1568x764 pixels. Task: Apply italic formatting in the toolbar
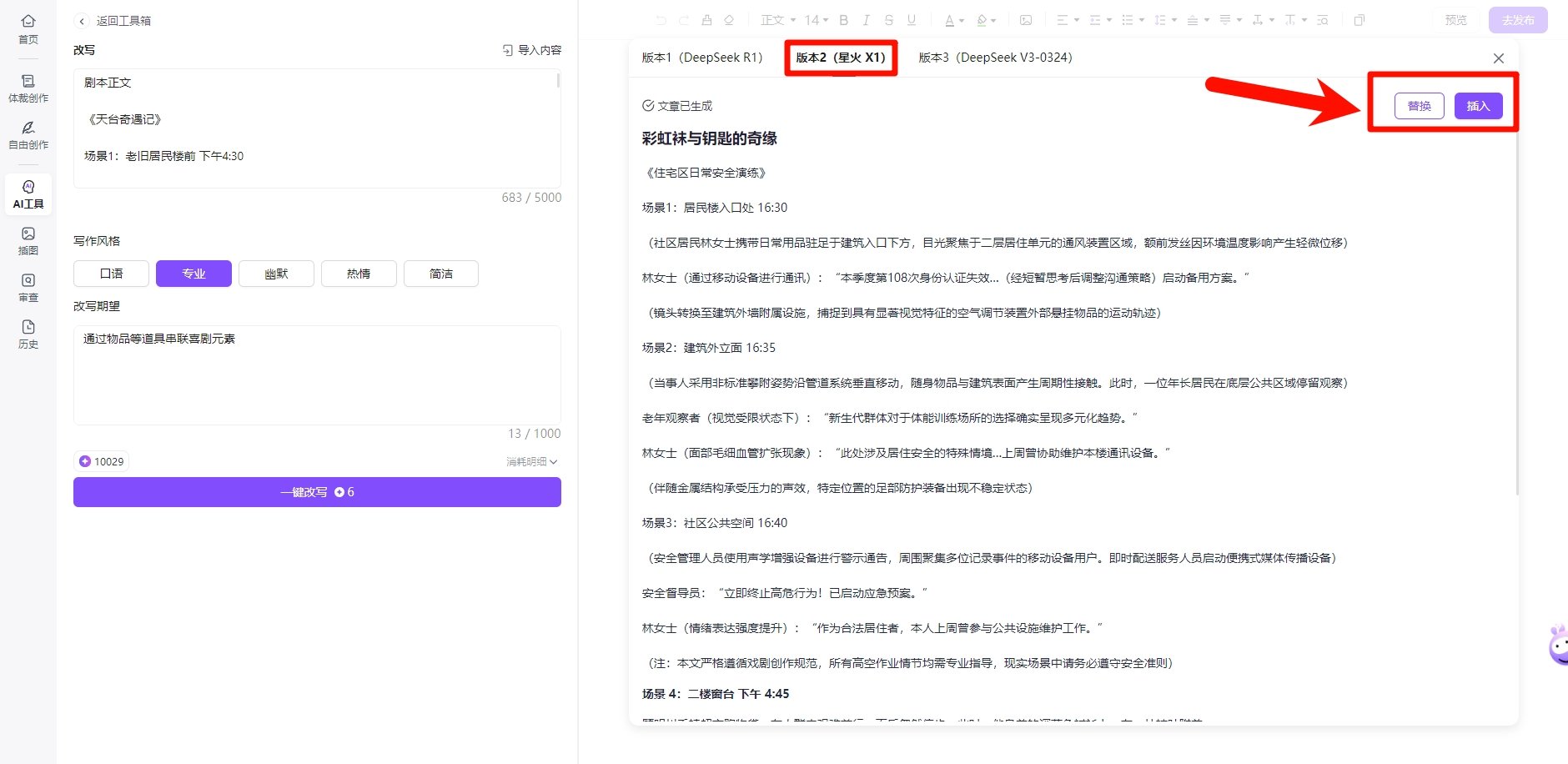pos(866,19)
